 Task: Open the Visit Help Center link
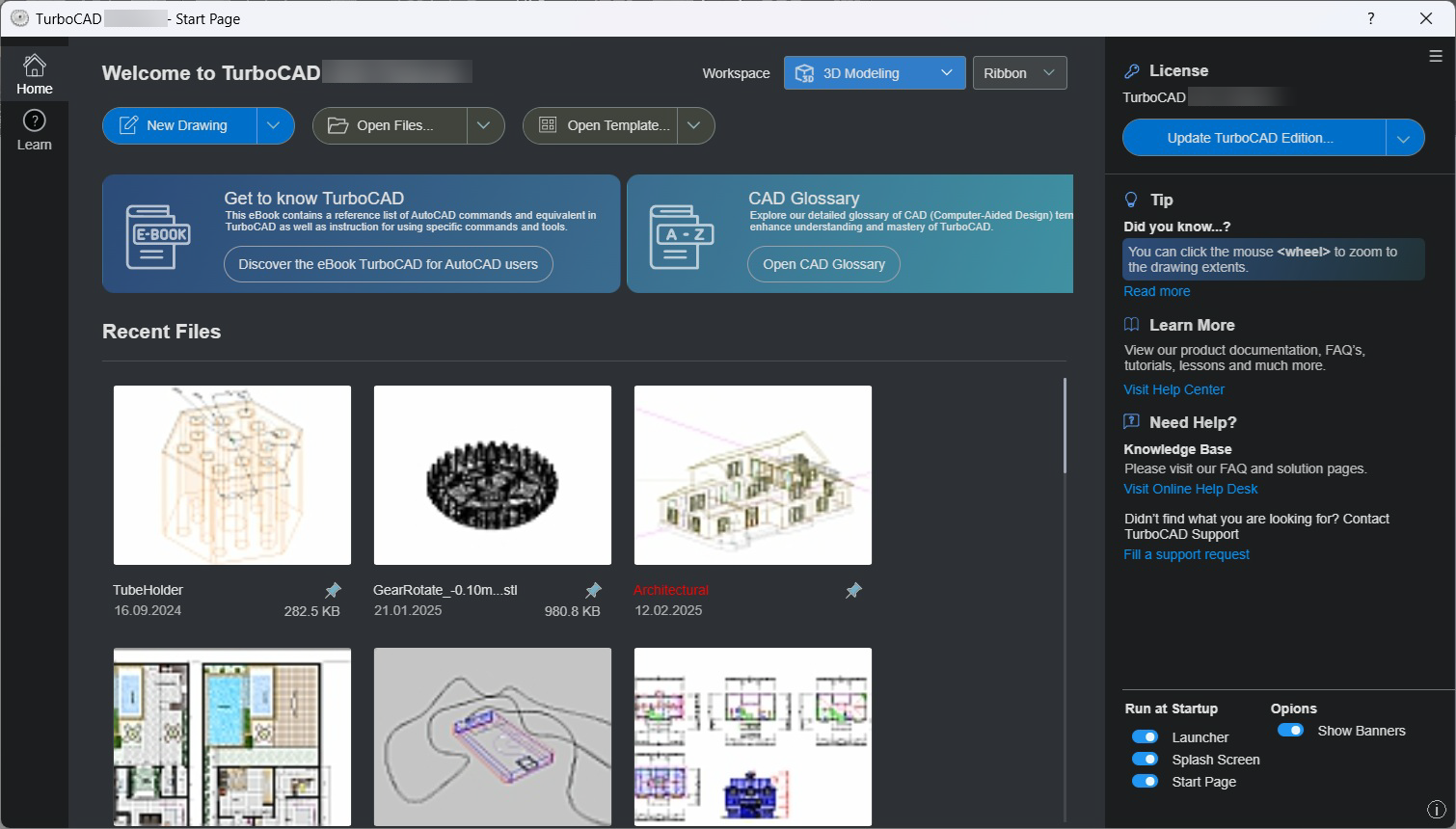click(x=1173, y=389)
